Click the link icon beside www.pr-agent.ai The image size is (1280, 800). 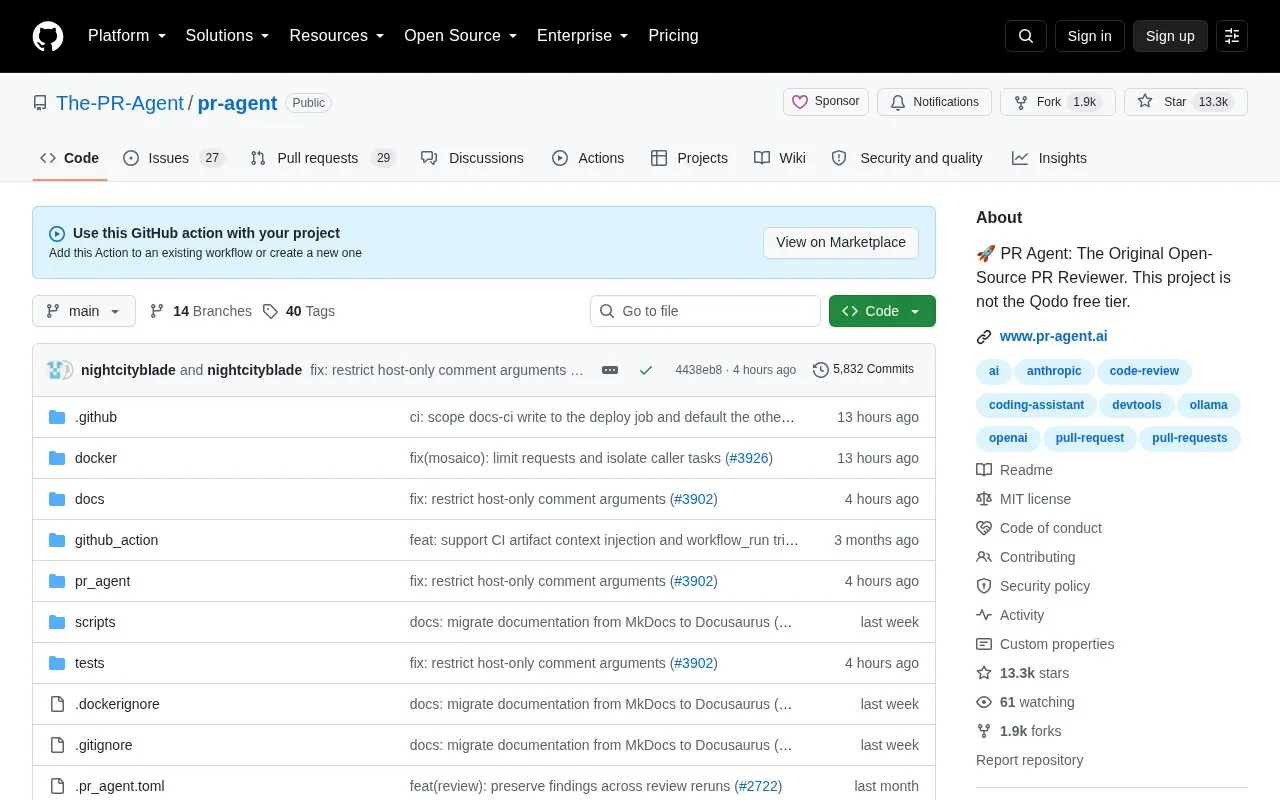[984, 337]
